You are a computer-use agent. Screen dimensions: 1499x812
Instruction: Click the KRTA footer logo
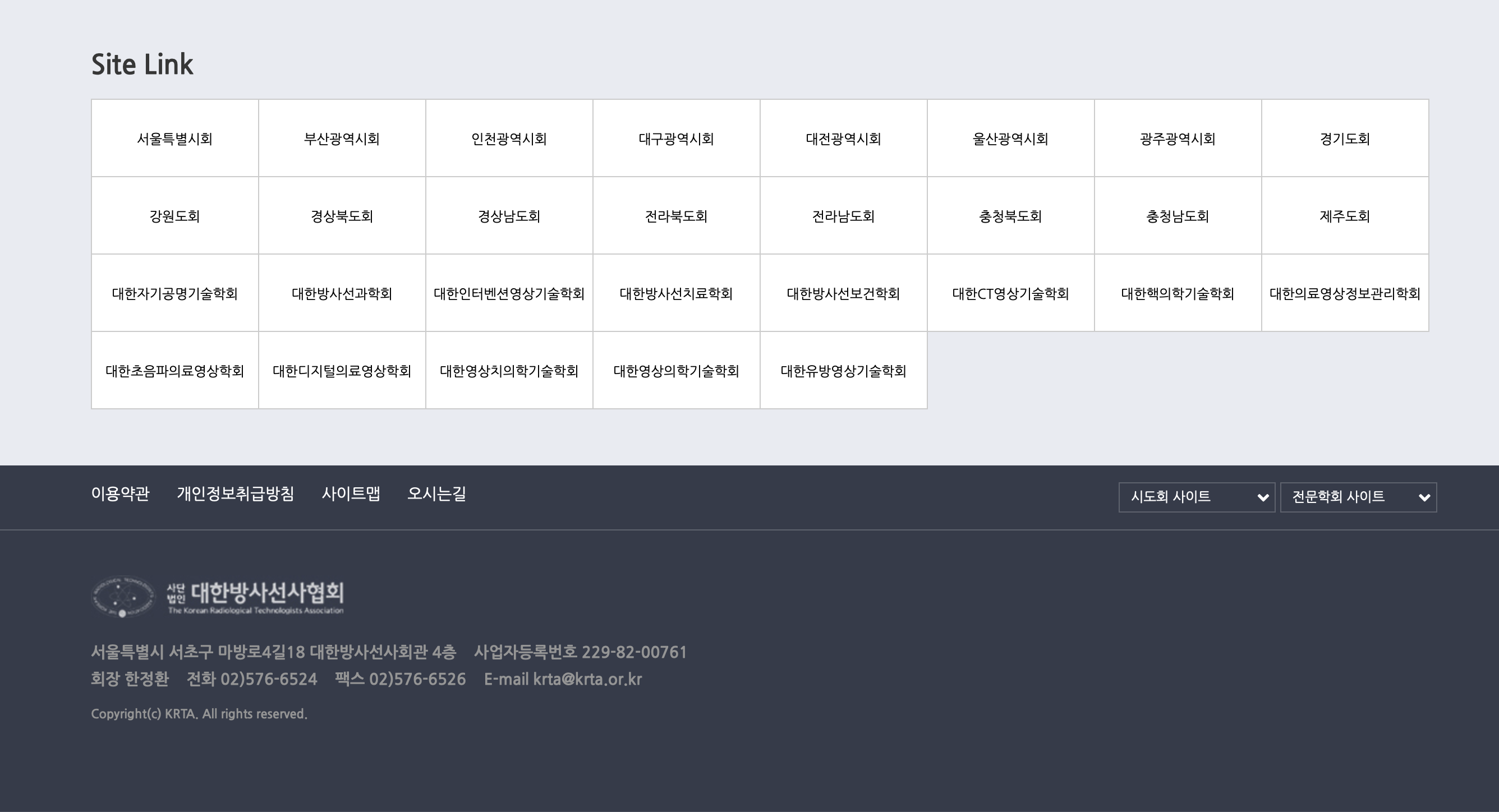[x=218, y=597]
